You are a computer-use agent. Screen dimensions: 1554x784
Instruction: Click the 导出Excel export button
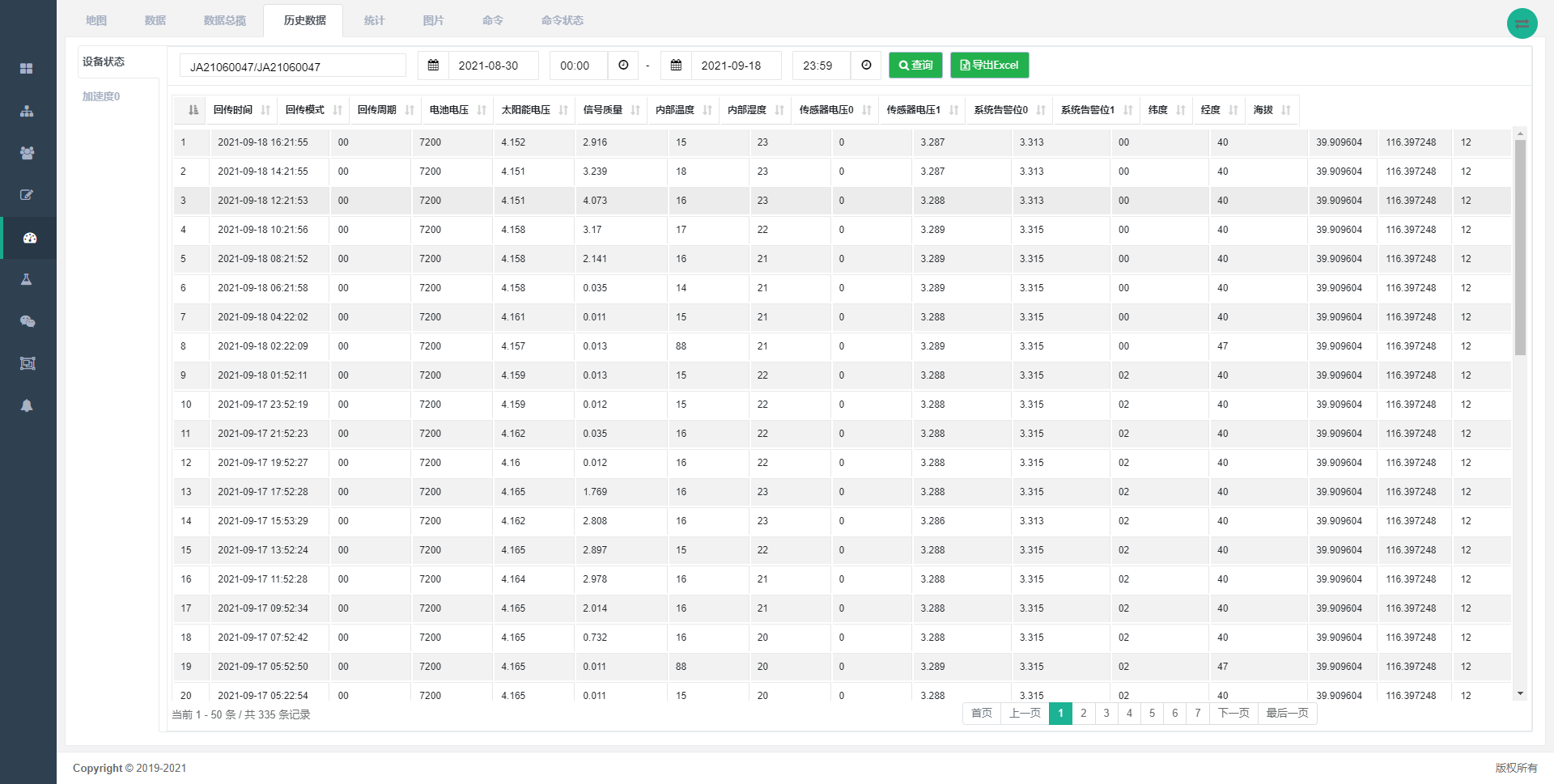(989, 66)
